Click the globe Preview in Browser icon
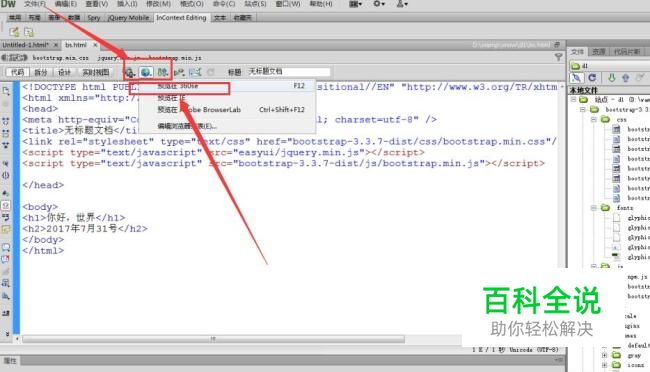Screen dimensions: 650x372 pos(146,73)
